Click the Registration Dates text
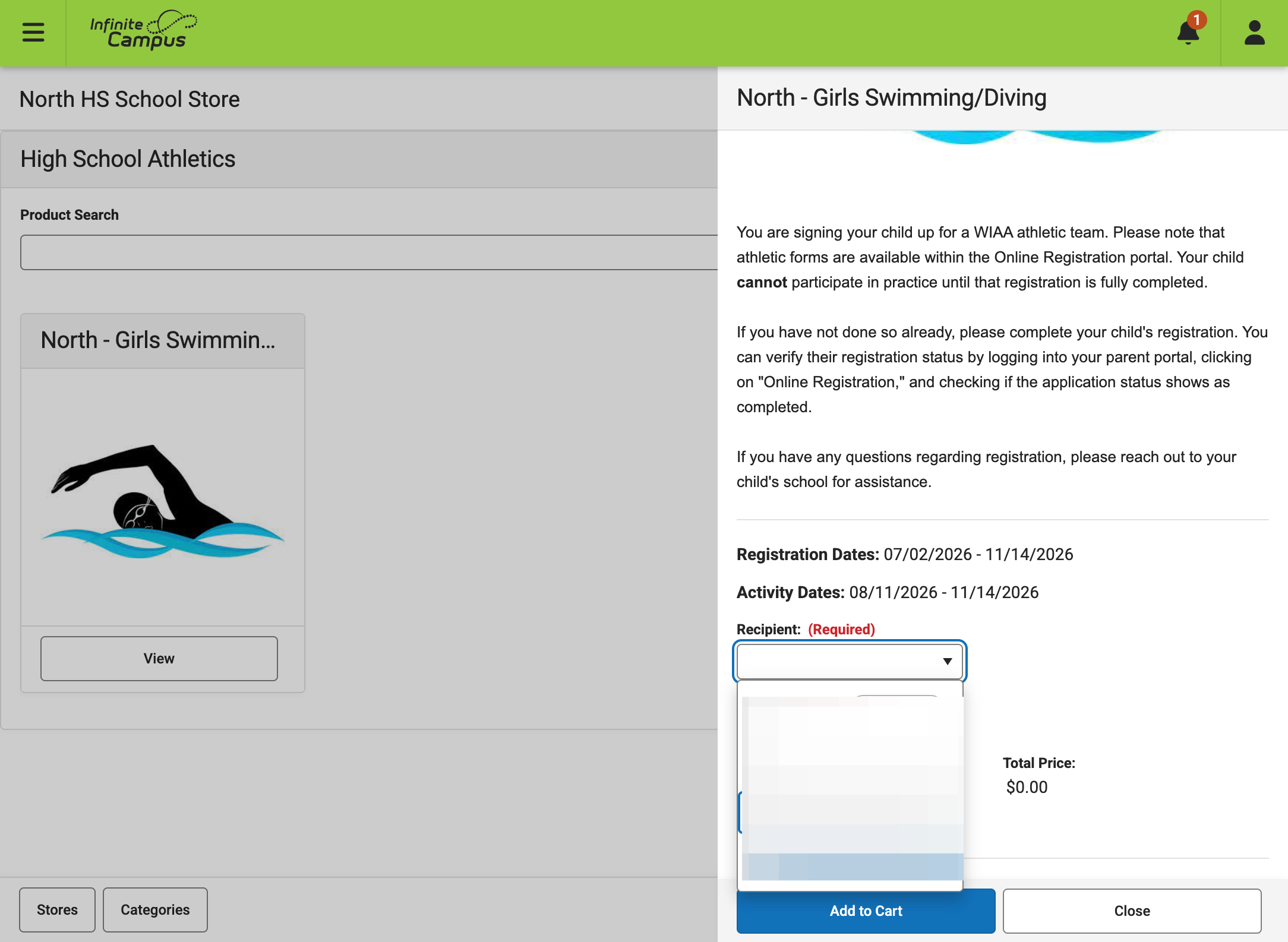 click(x=905, y=554)
